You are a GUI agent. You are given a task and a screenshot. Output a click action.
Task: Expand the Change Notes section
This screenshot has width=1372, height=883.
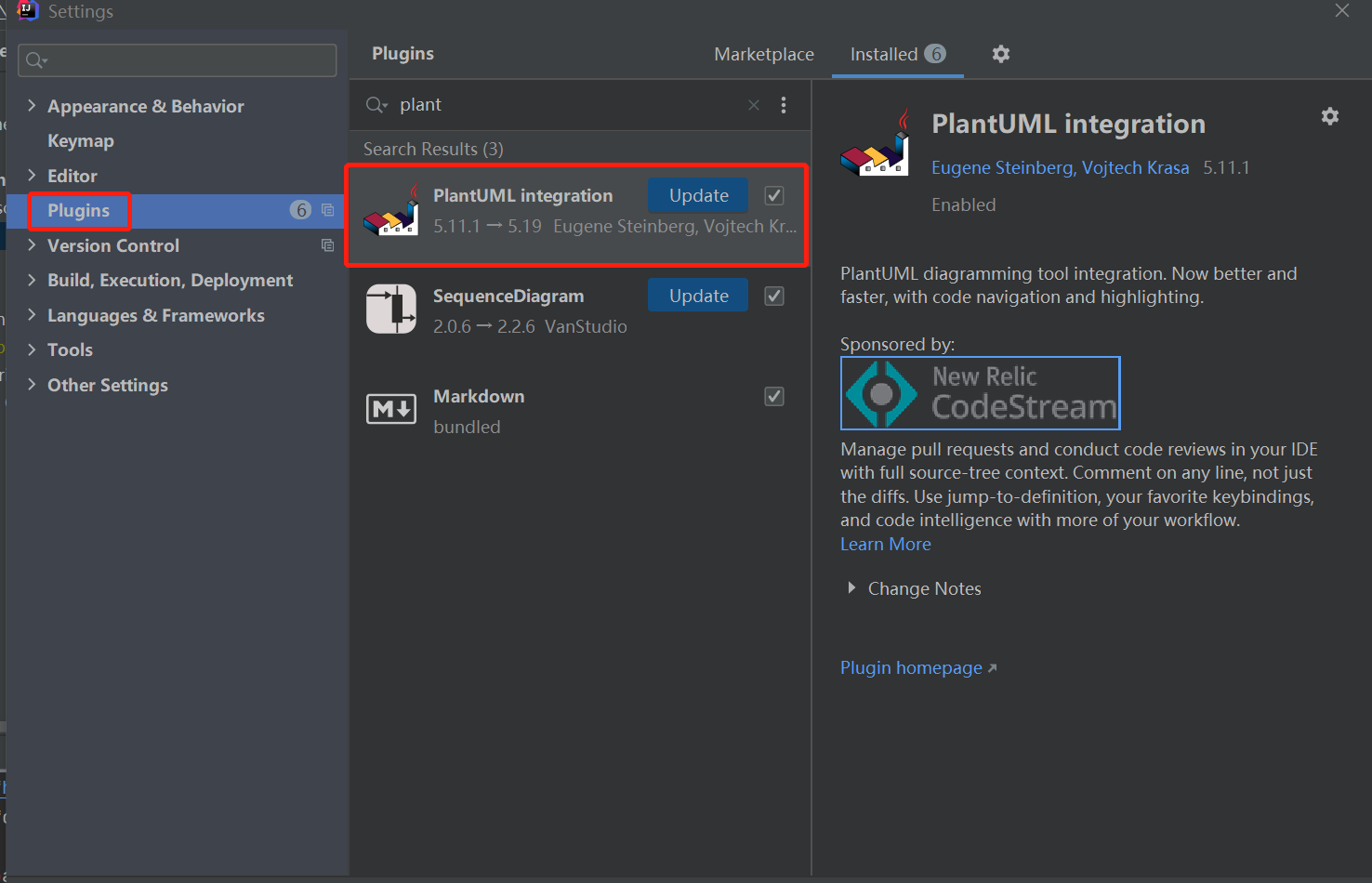pyautogui.click(x=851, y=587)
